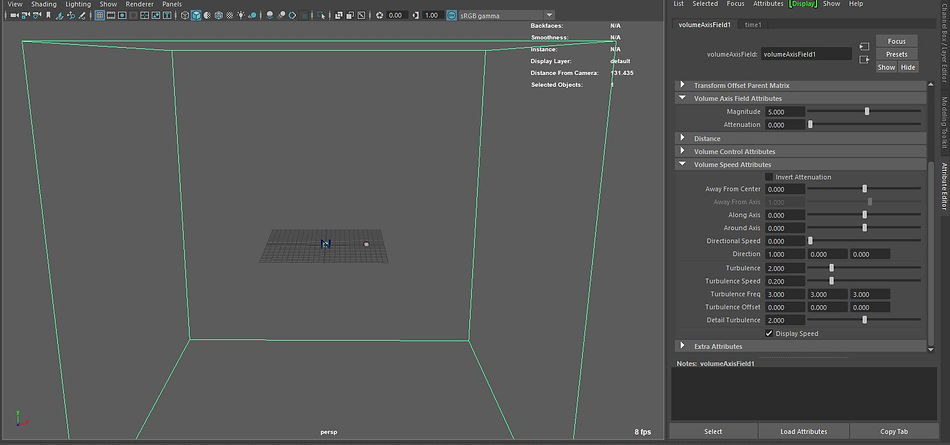This screenshot has height=445, width=950.
Task: Click the Multisample Anti-aliasing icon
Action: click(x=292, y=15)
